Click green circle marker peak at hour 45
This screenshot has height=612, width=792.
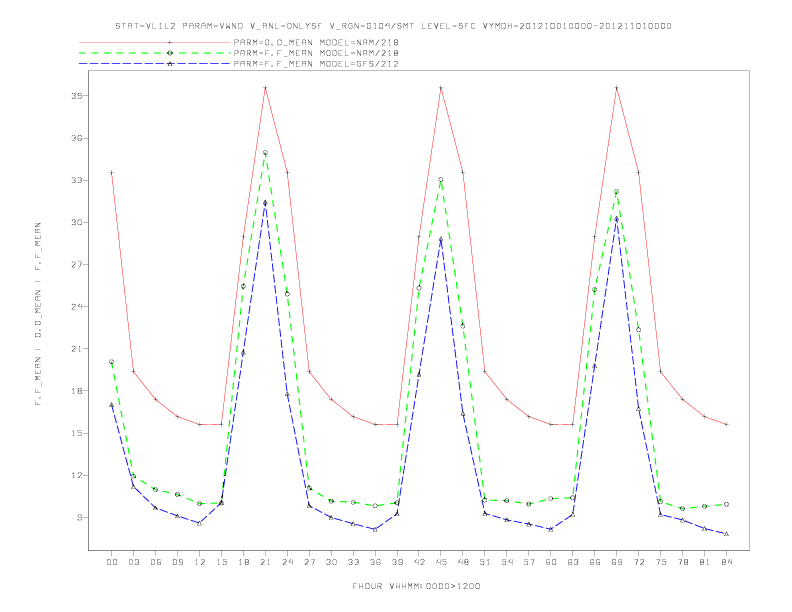[441, 180]
